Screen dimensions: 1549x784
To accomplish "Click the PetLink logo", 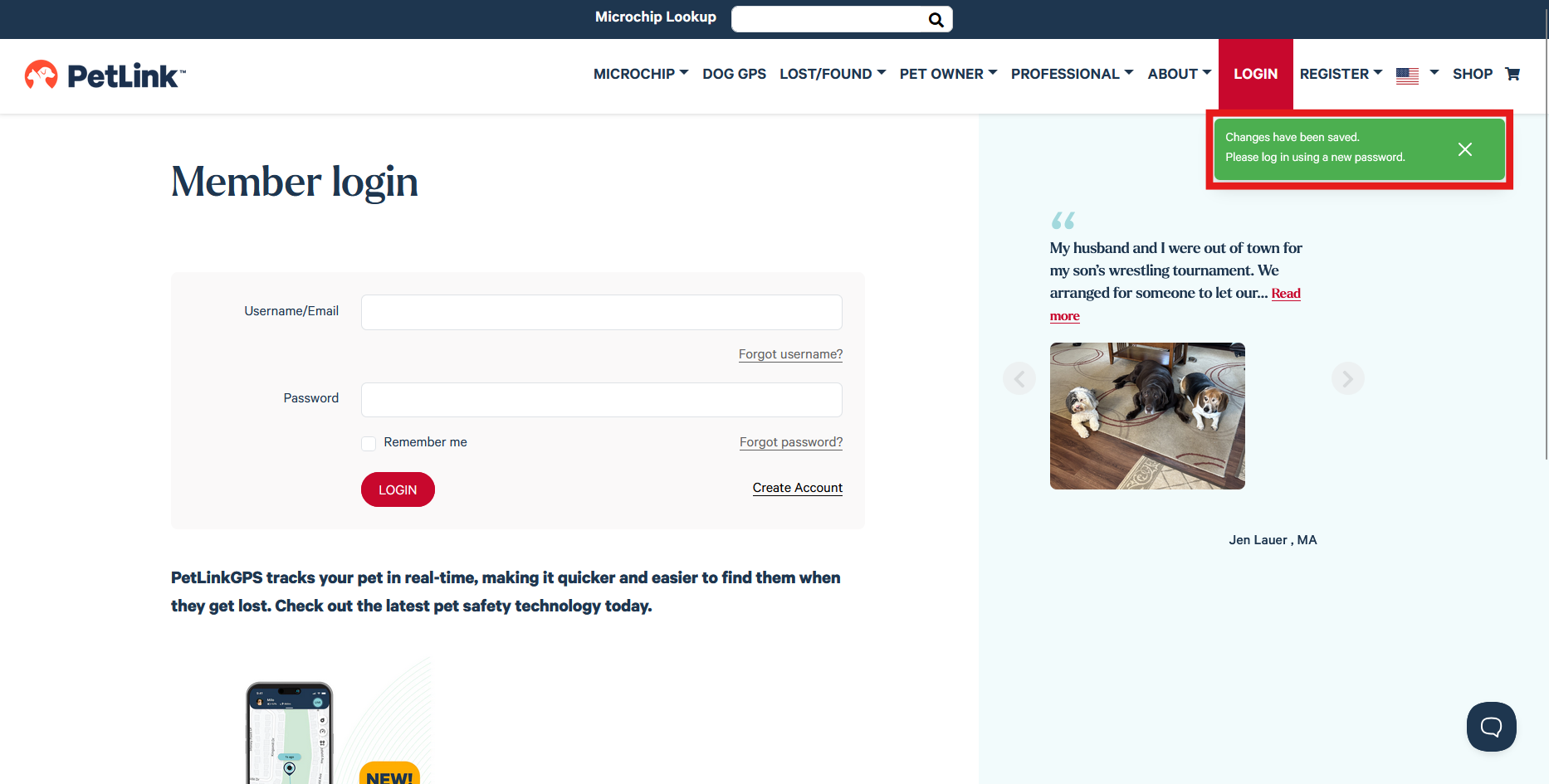I will [105, 75].
